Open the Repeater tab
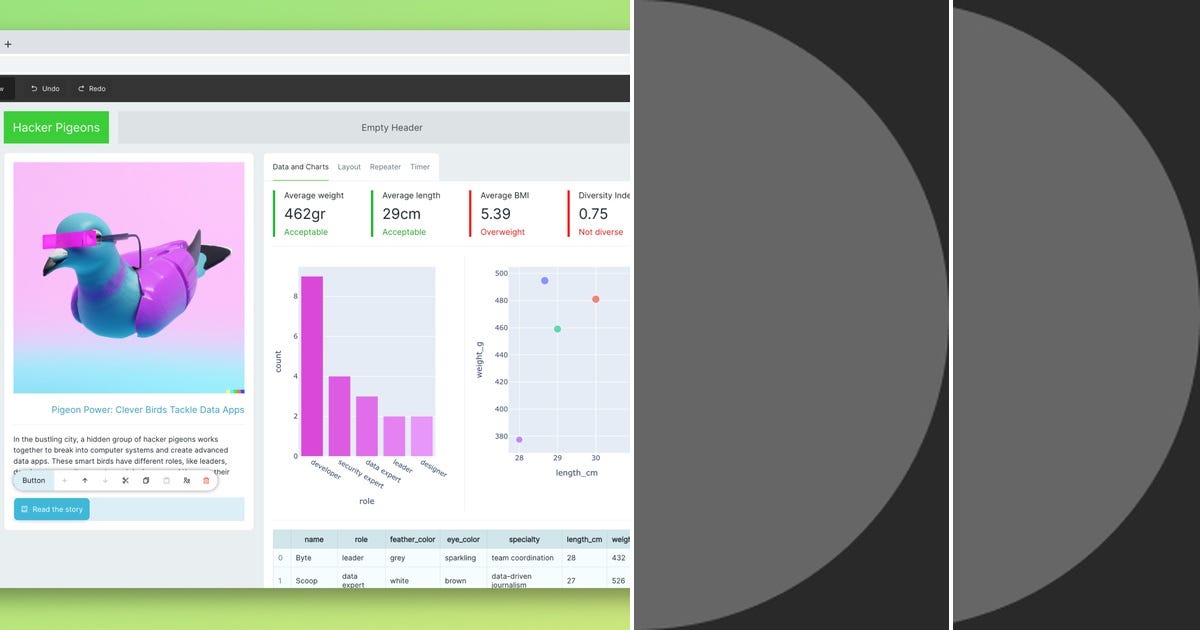The width and height of the screenshot is (1200, 630). pos(385,167)
